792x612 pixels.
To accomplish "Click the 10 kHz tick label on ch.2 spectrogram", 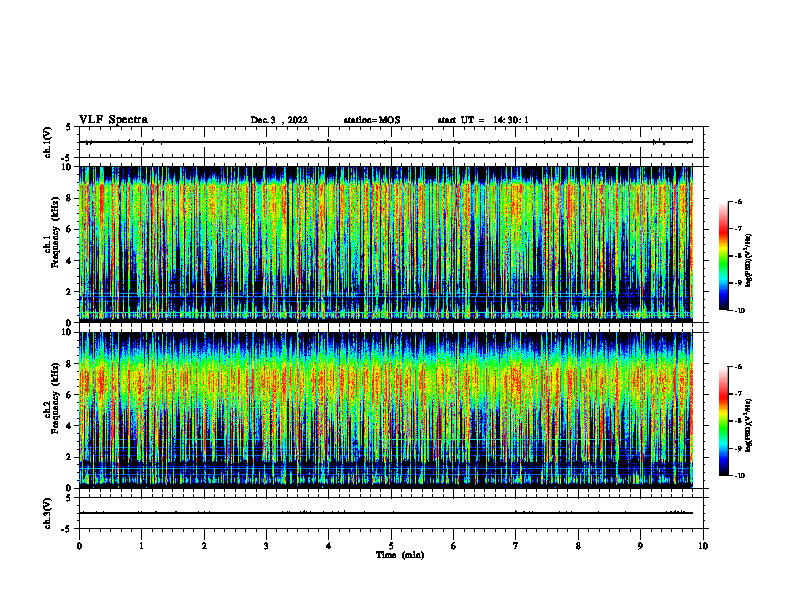I will point(67,332).
